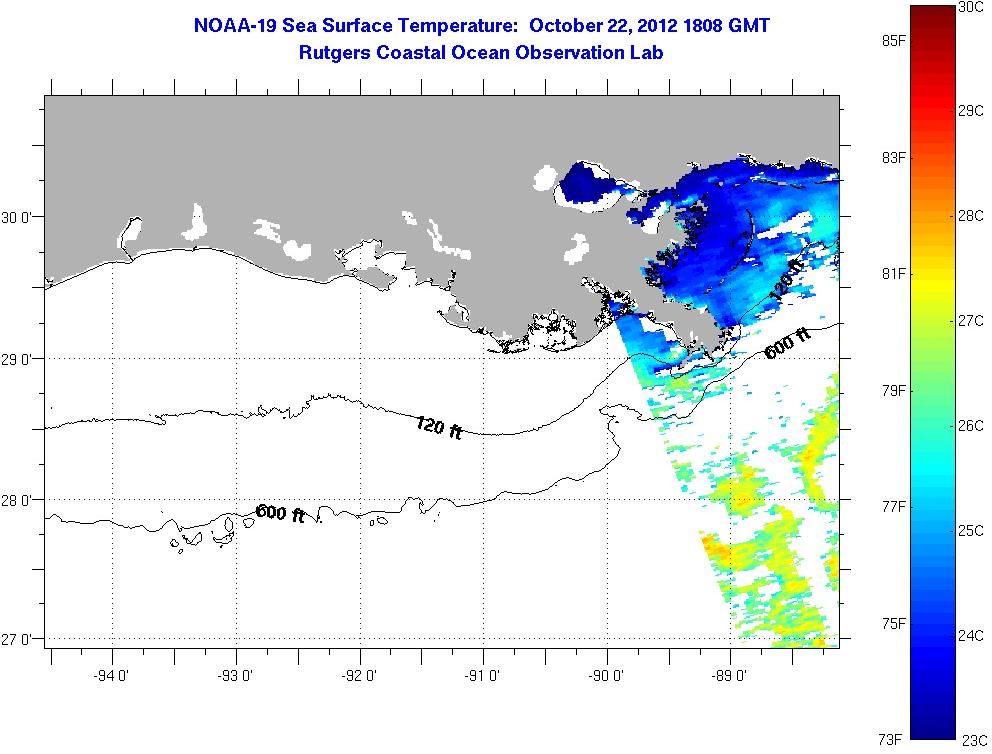Image resolution: width=992 pixels, height=754 pixels.
Task: Click the '-93 0'' longitude label
Action: pos(235,676)
